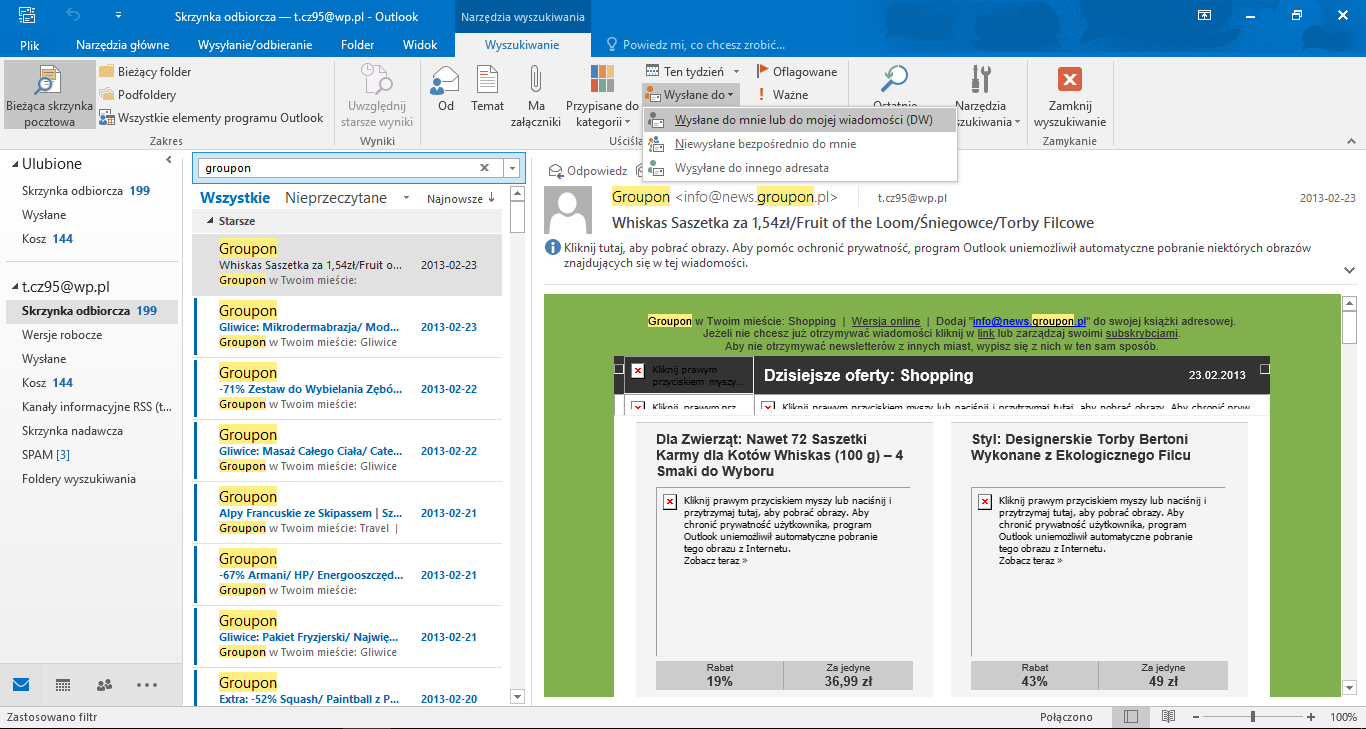Switch to Reading view icon in status bar

point(1168,717)
